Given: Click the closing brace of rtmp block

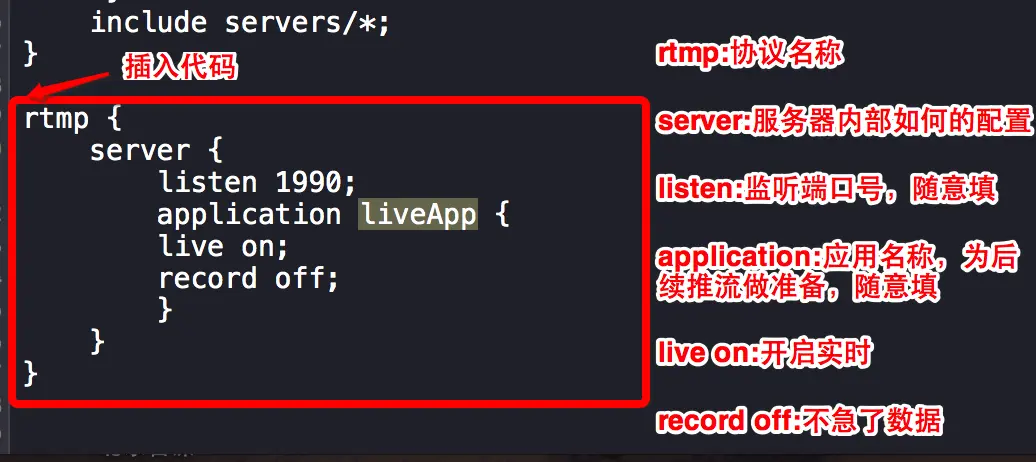Looking at the screenshot, I should click(x=30, y=373).
